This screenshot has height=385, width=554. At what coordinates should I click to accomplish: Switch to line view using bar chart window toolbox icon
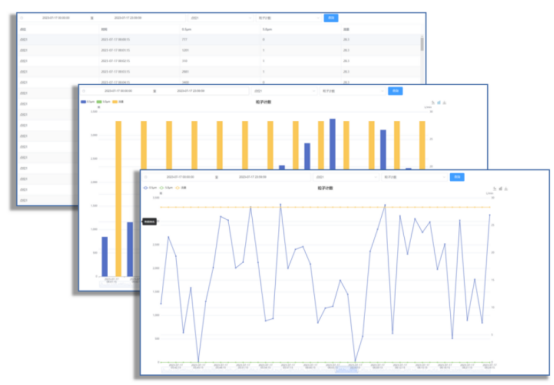coord(433,103)
